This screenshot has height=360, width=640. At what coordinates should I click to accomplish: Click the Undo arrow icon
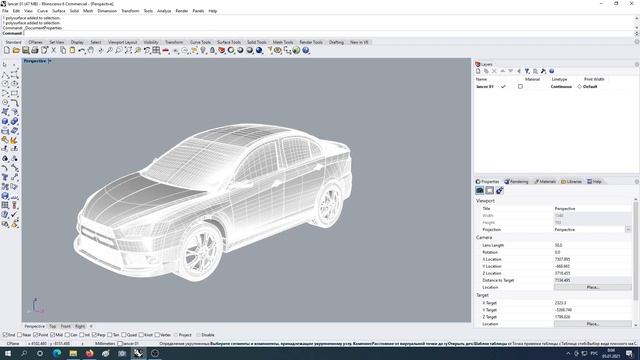(x=82, y=50)
